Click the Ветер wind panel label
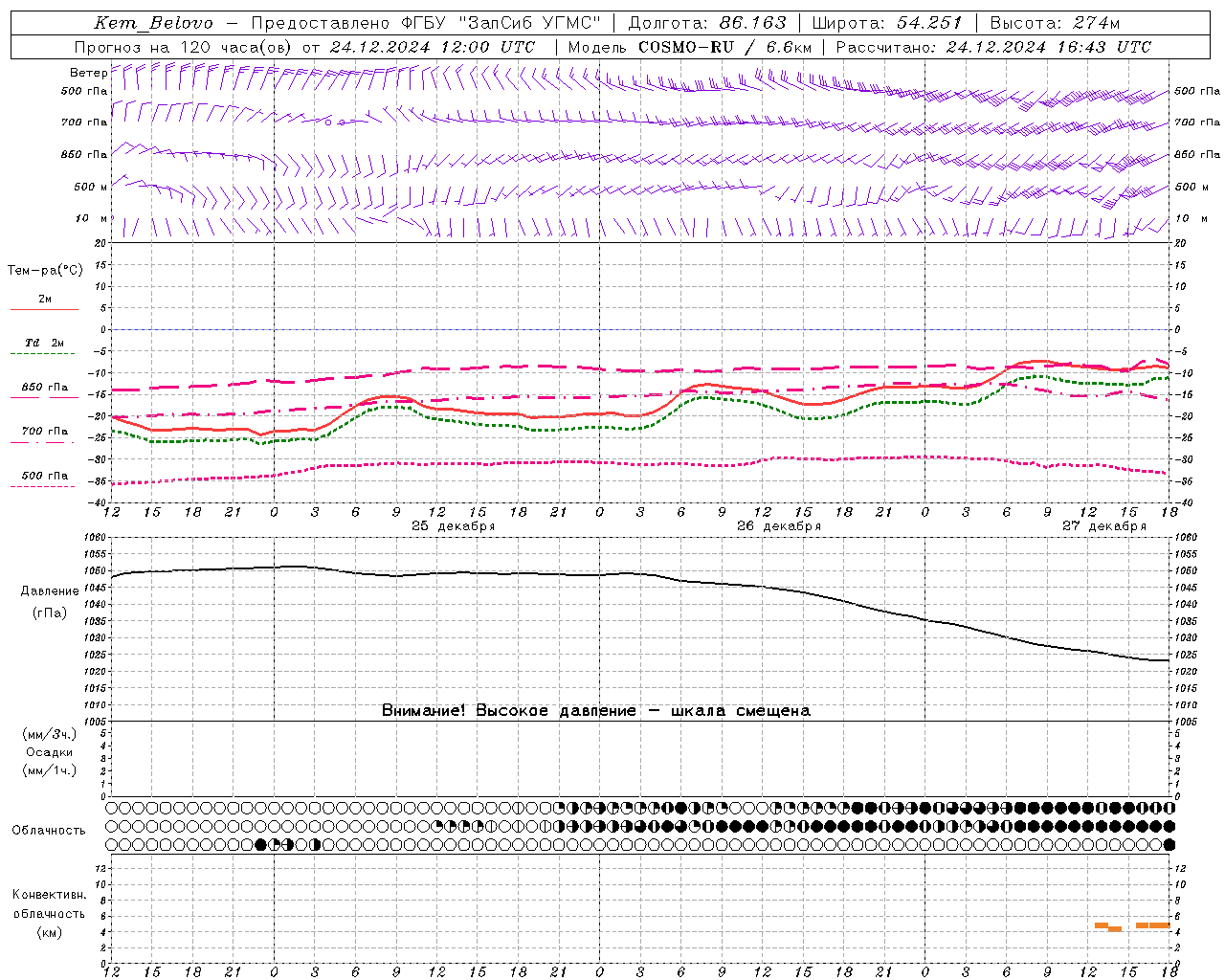Viewport: 1225px width, 980px height. pyautogui.click(x=88, y=73)
